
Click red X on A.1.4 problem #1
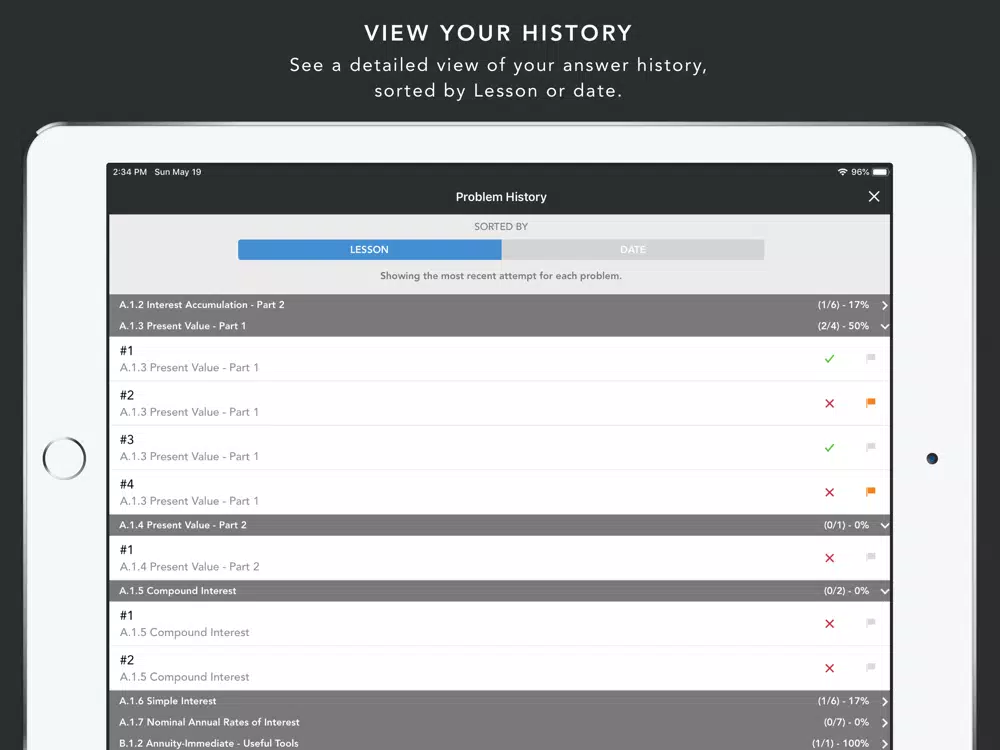click(x=829, y=558)
